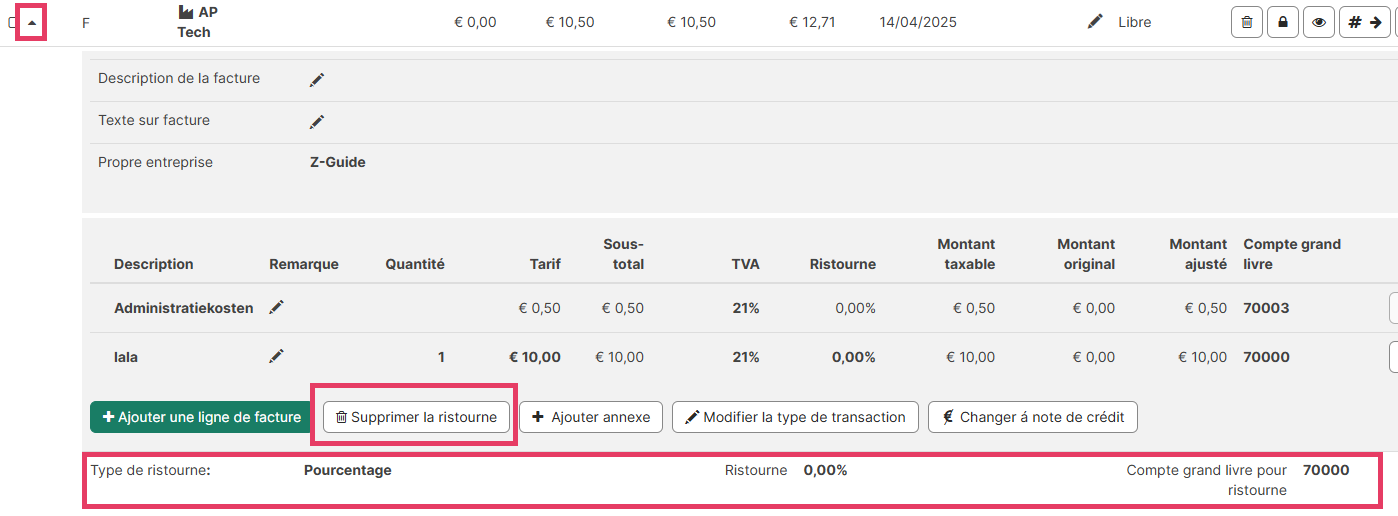
Task: Click Ajouter une ligne de facture
Action: point(201,417)
